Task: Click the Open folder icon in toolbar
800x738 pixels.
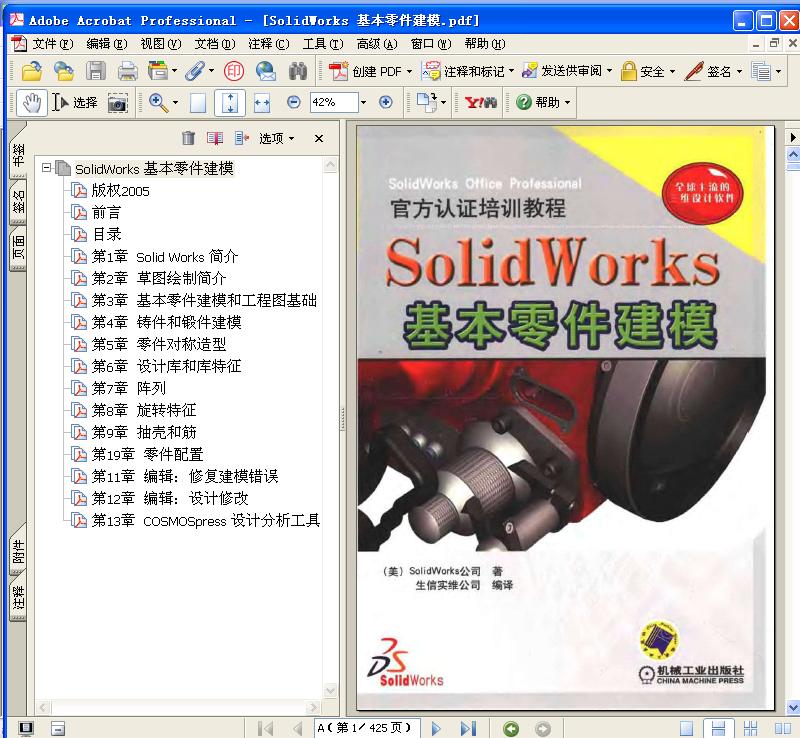Action: coord(32,71)
